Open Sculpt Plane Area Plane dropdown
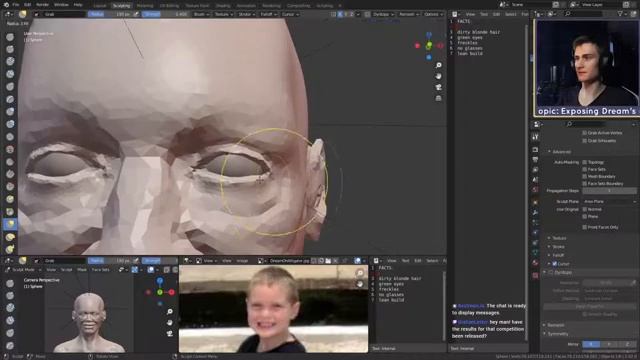The image size is (640, 360). (610, 202)
